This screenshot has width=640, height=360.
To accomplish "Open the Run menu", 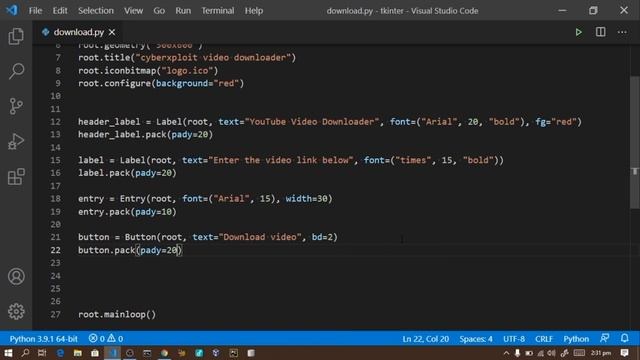I will [183, 11].
